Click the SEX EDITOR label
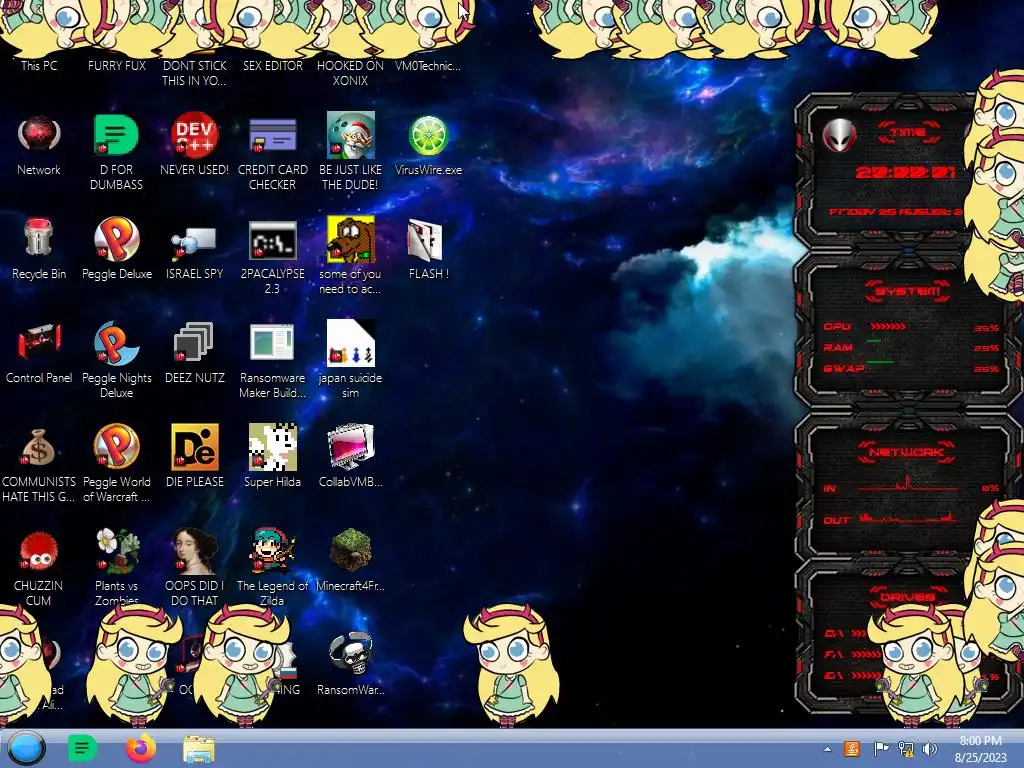Viewport: 1024px width, 768px height. point(272,65)
